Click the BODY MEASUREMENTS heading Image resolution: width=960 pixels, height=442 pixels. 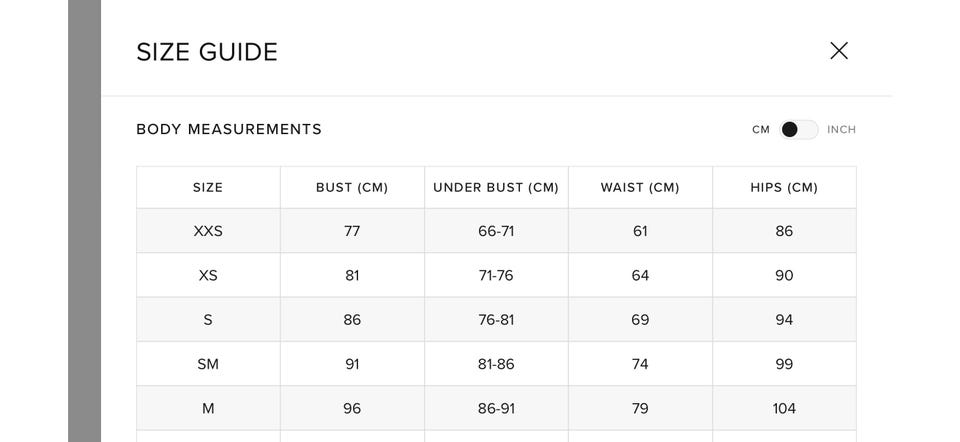229,130
